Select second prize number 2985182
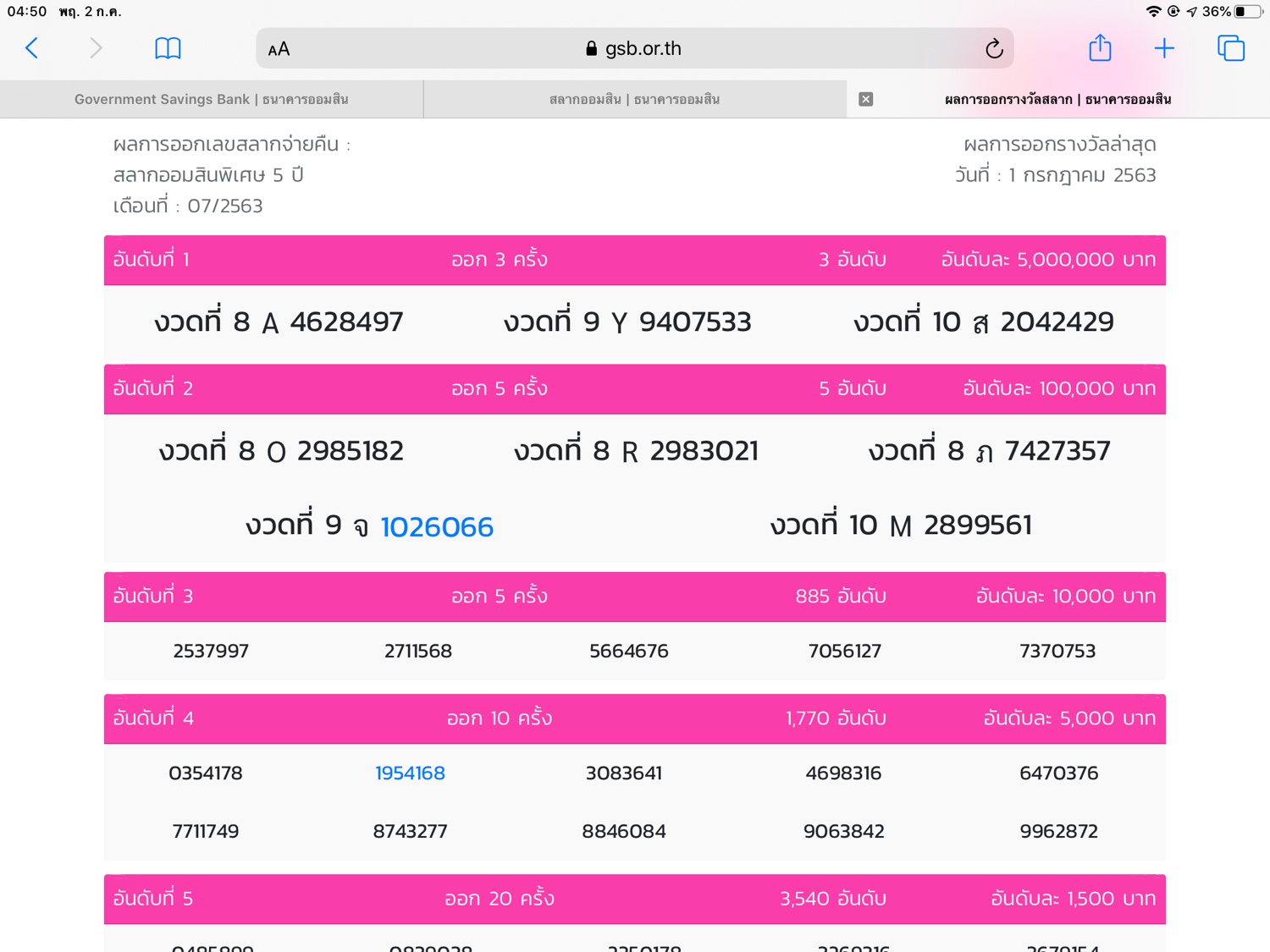The height and width of the screenshot is (952, 1270). pyautogui.click(x=351, y=450)
